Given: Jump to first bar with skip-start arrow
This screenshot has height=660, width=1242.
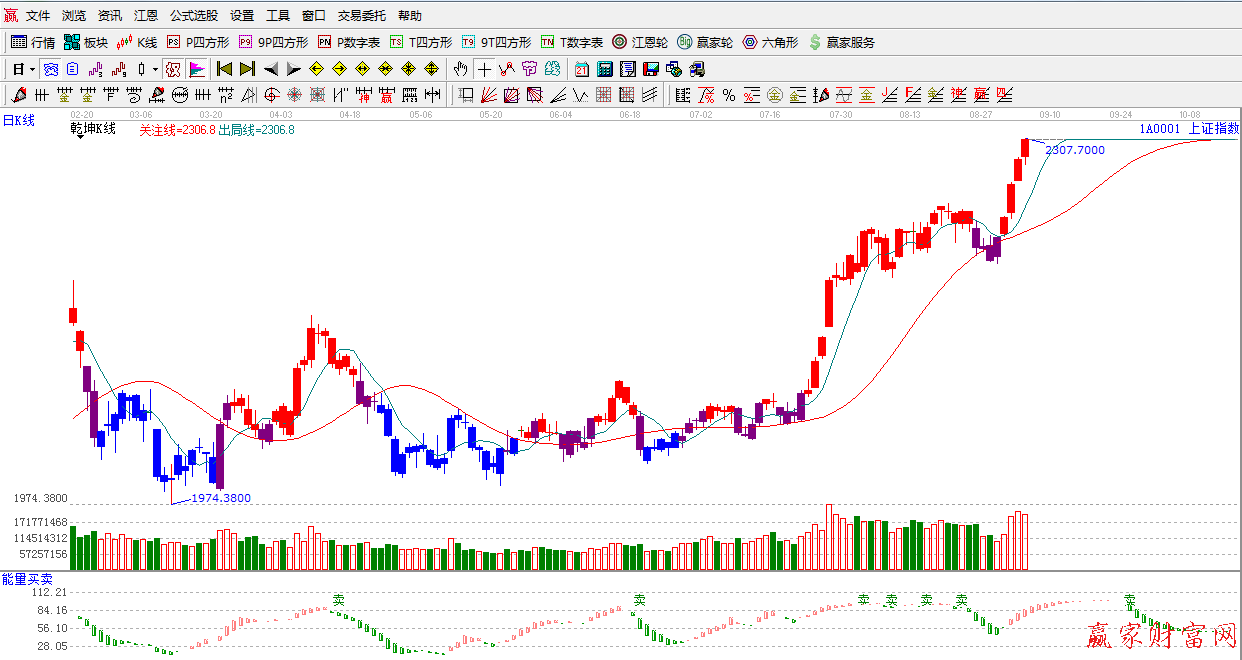Looking at the screenshot, I should point(224,69).
